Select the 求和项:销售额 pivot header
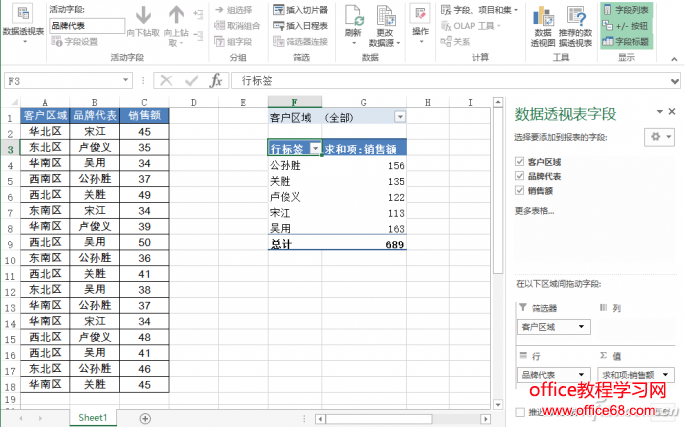This screenshot has height=427, width=685. click(364, 149)
